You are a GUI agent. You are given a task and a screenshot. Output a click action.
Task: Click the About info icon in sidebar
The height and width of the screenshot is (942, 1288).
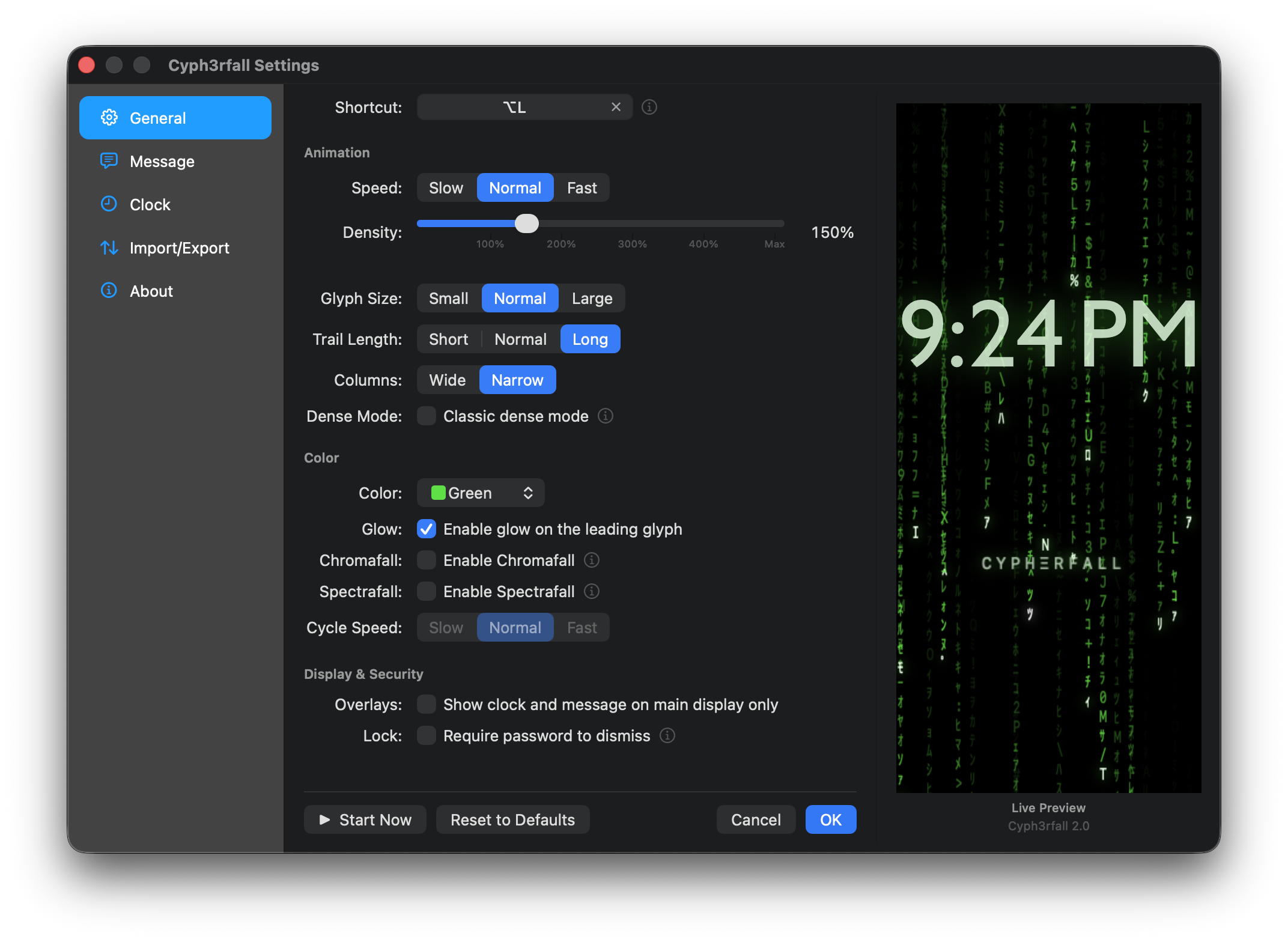(109, 291)
